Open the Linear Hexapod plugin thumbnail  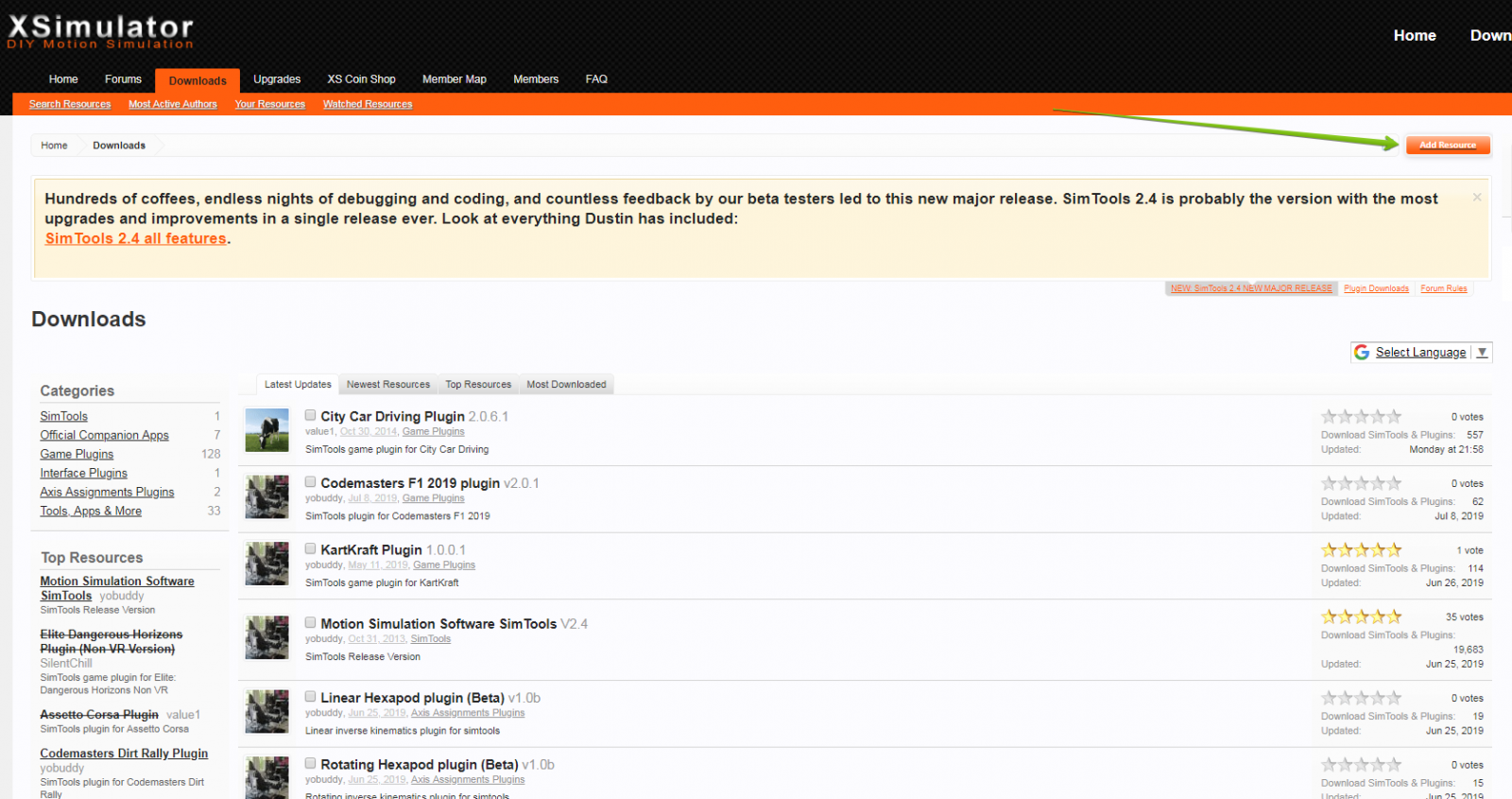click(x=266, y=711)
